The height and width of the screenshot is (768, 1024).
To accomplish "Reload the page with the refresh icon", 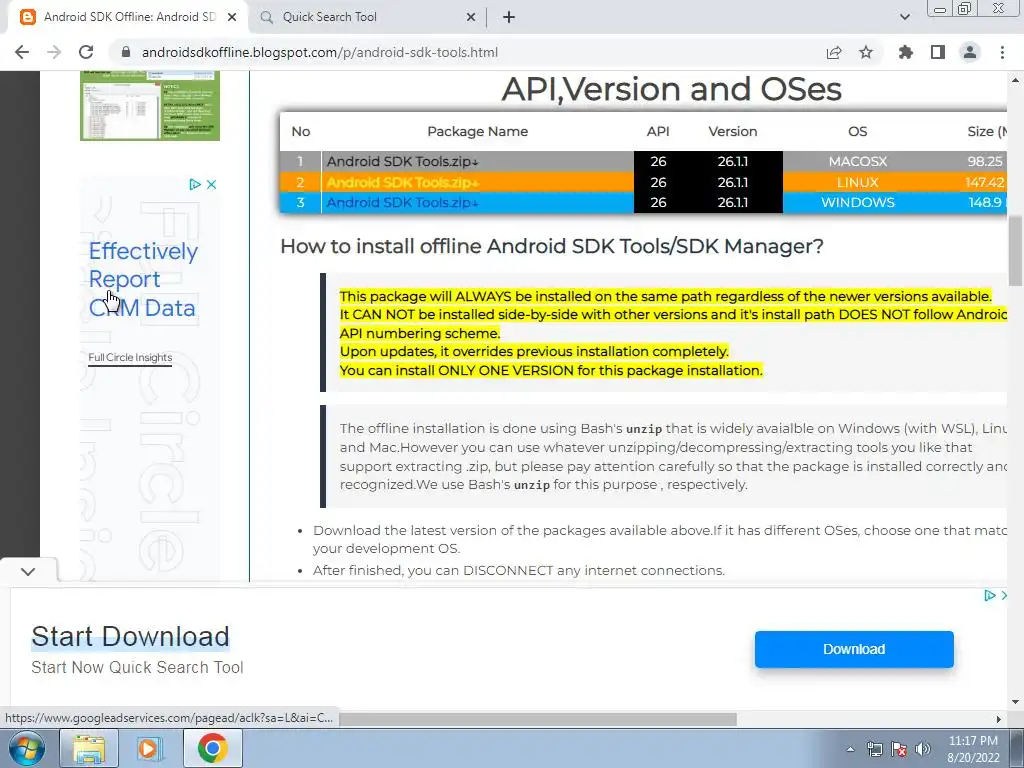I will [x=86, y=52].
